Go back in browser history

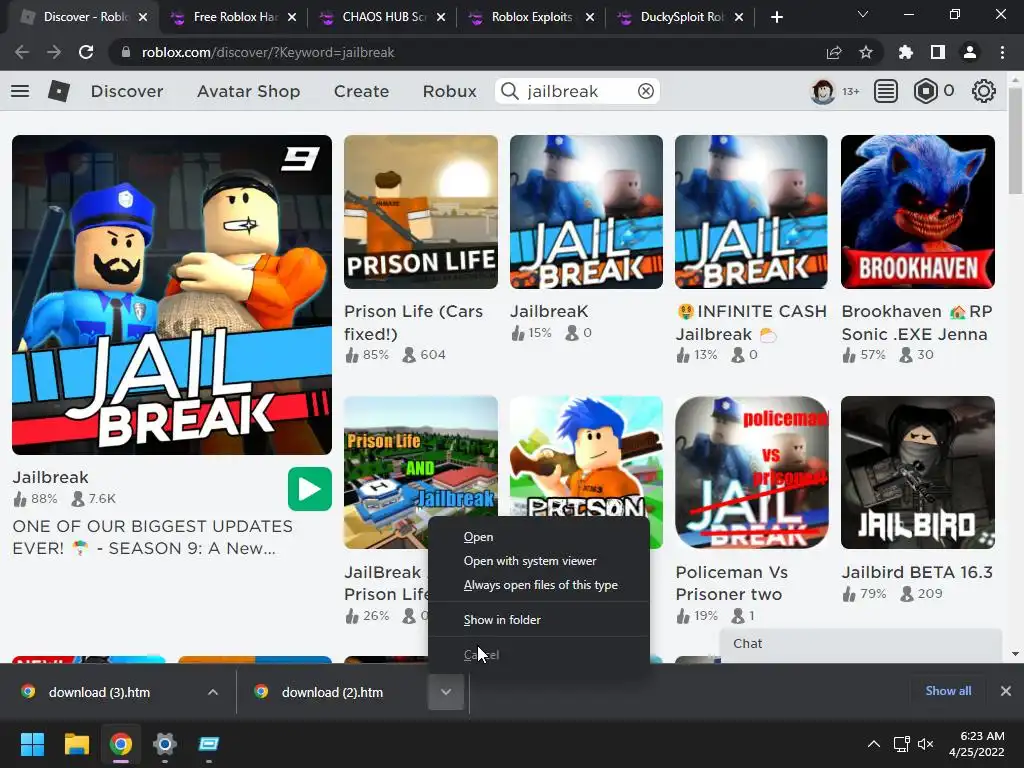[22, 52]
